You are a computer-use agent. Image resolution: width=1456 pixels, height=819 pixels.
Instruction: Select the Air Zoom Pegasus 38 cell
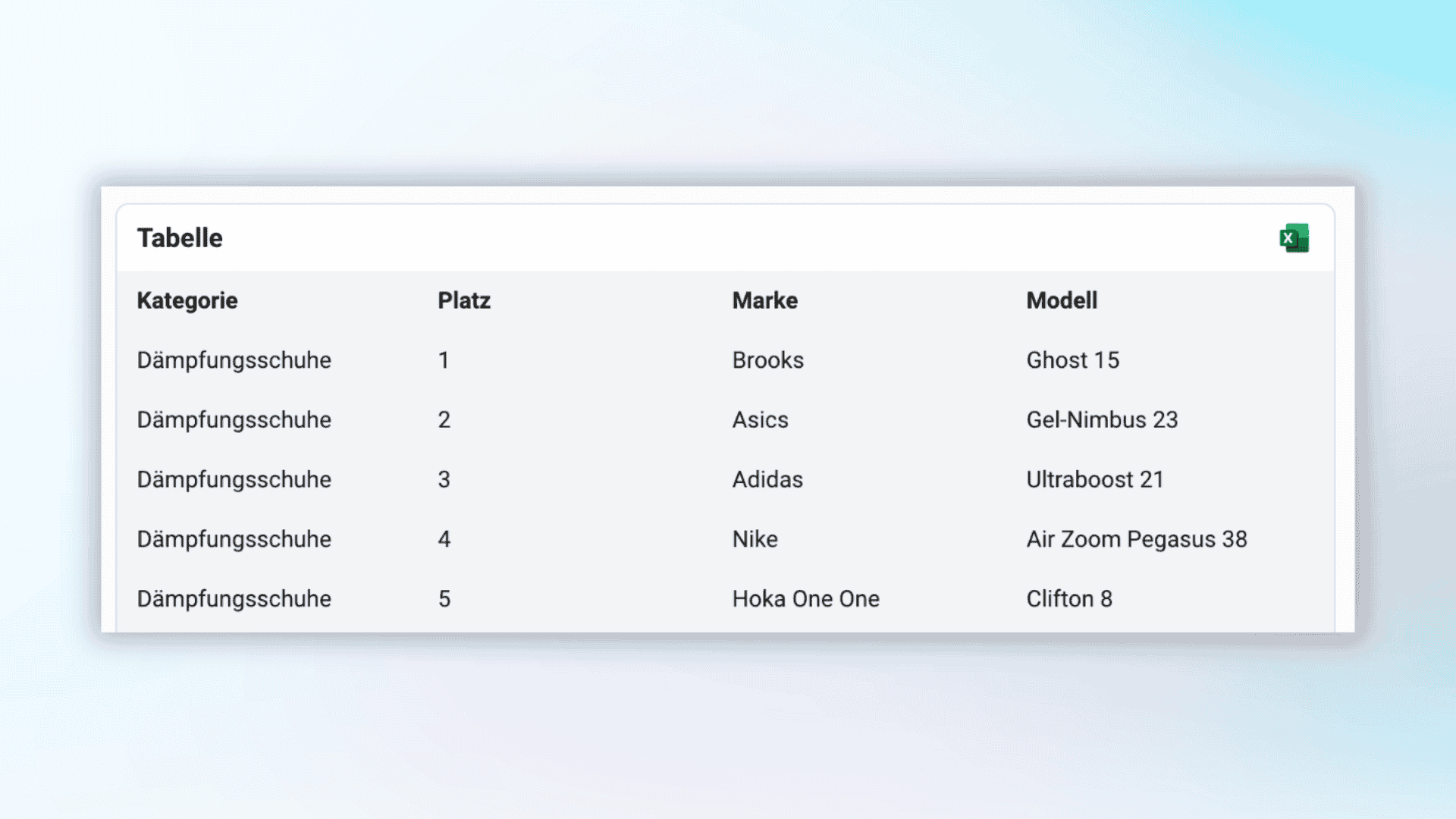(1136, 539)
